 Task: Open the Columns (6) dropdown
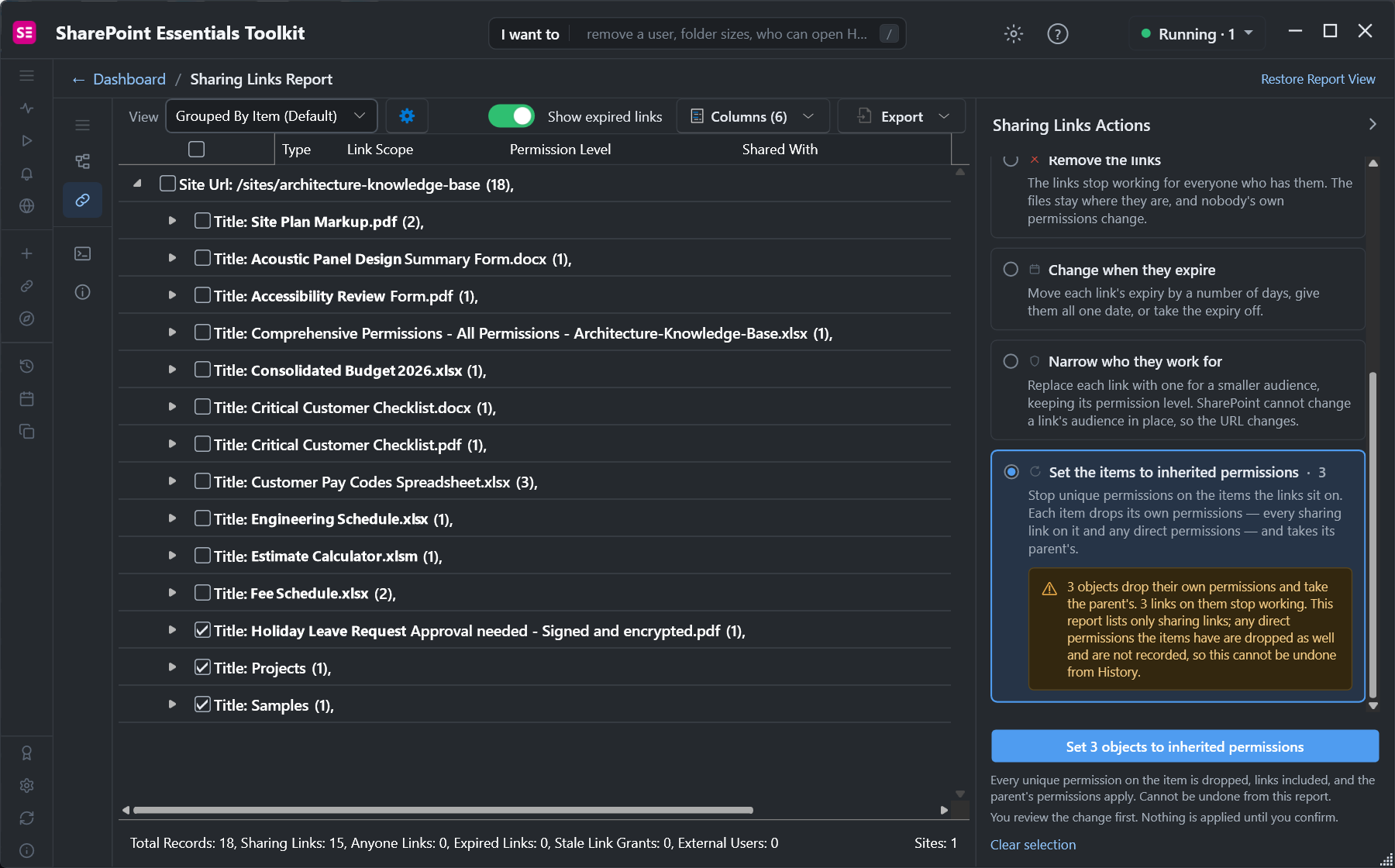tap(753, 116)
